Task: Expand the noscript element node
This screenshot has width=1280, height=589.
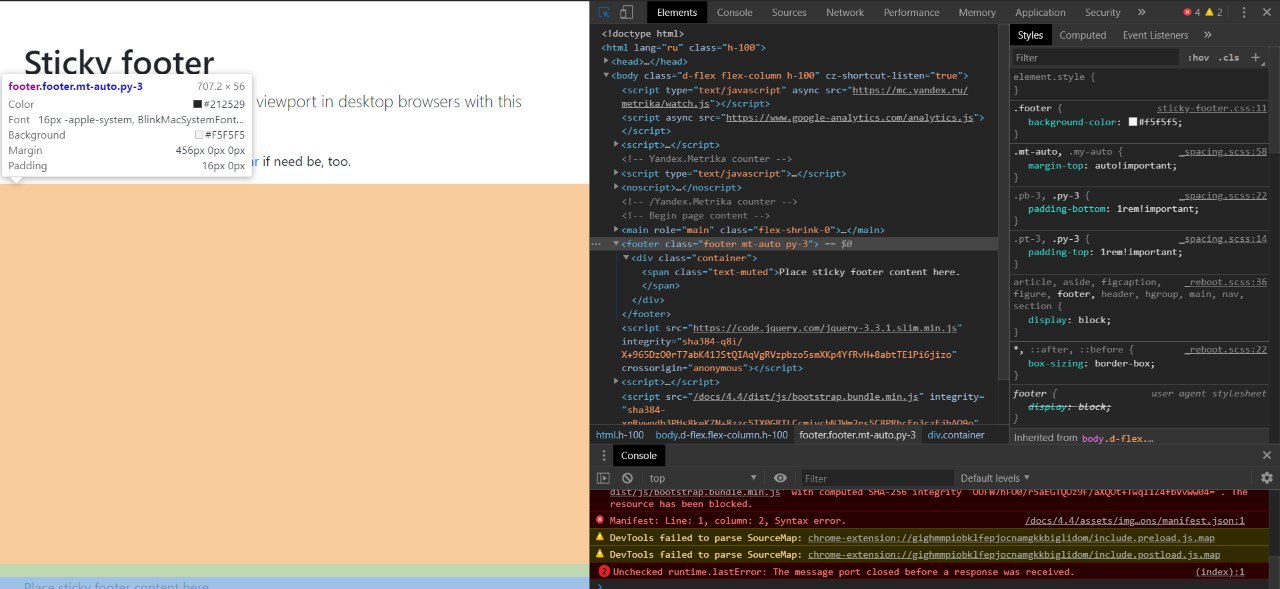Action: pos(617,187)
